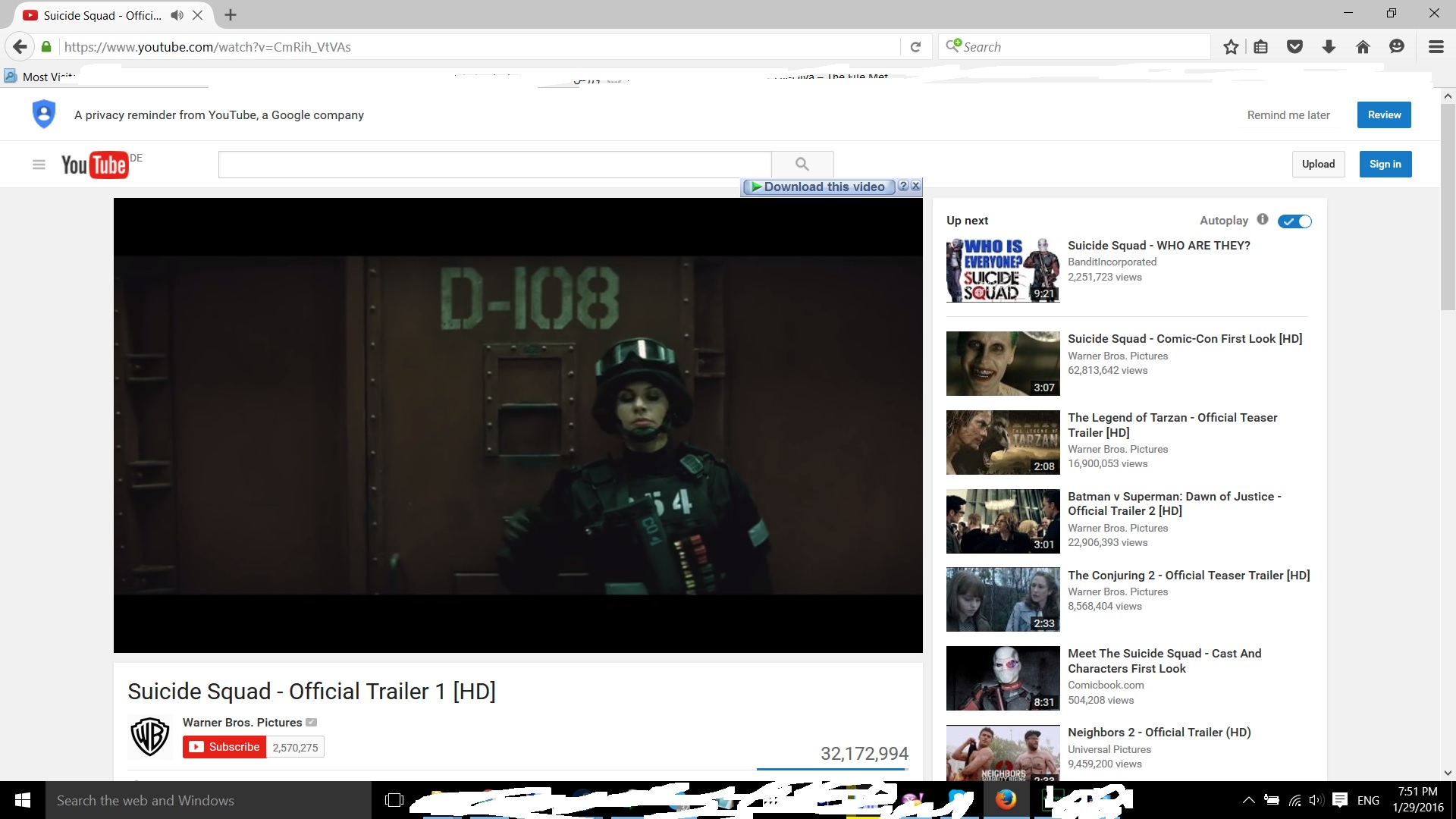Open the Windows Start menu

point(23,800)
